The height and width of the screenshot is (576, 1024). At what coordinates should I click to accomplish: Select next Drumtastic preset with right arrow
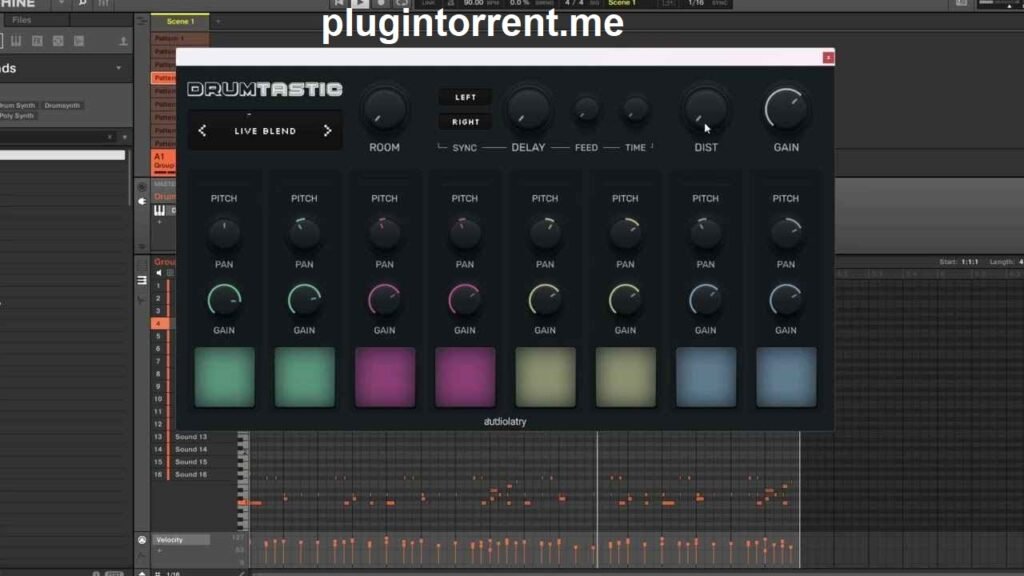[327, 131]
